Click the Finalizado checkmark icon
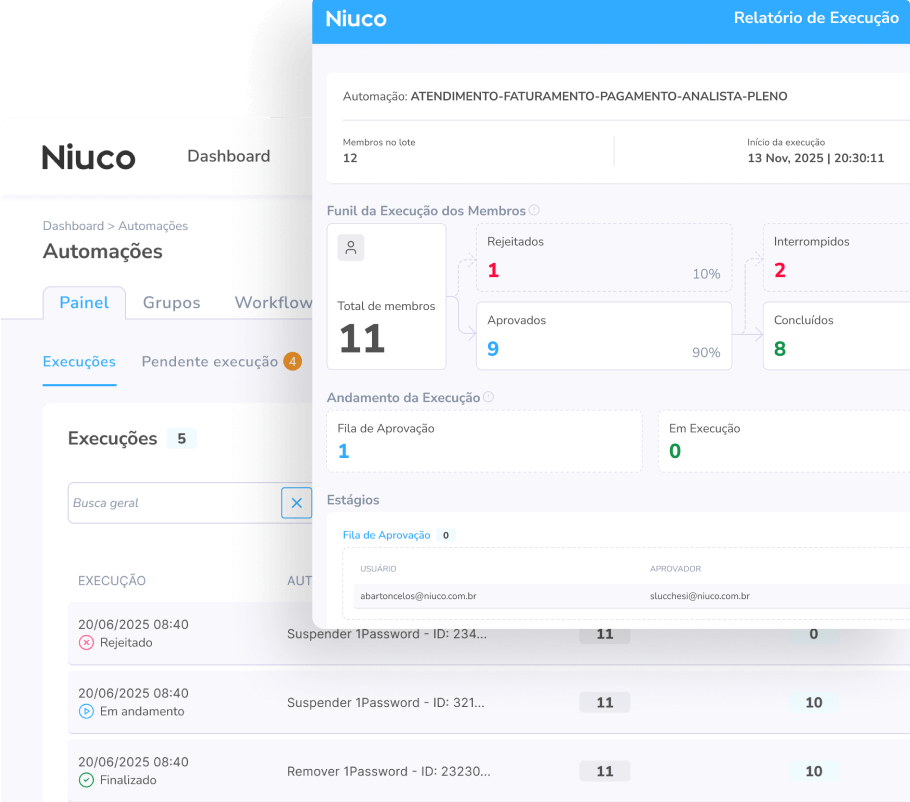The height and width of the screenshot is (802, 910). point(86,780)
